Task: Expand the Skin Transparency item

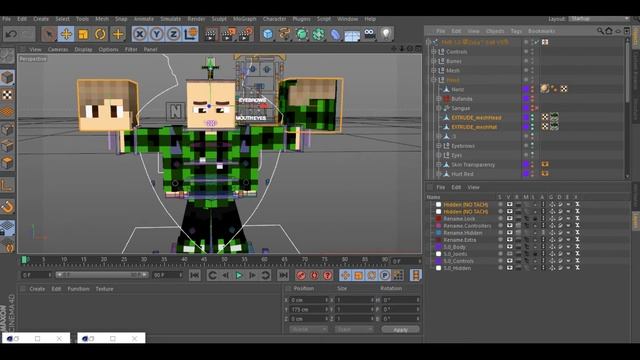Action: pyautogui.click(x=439, y=164)
